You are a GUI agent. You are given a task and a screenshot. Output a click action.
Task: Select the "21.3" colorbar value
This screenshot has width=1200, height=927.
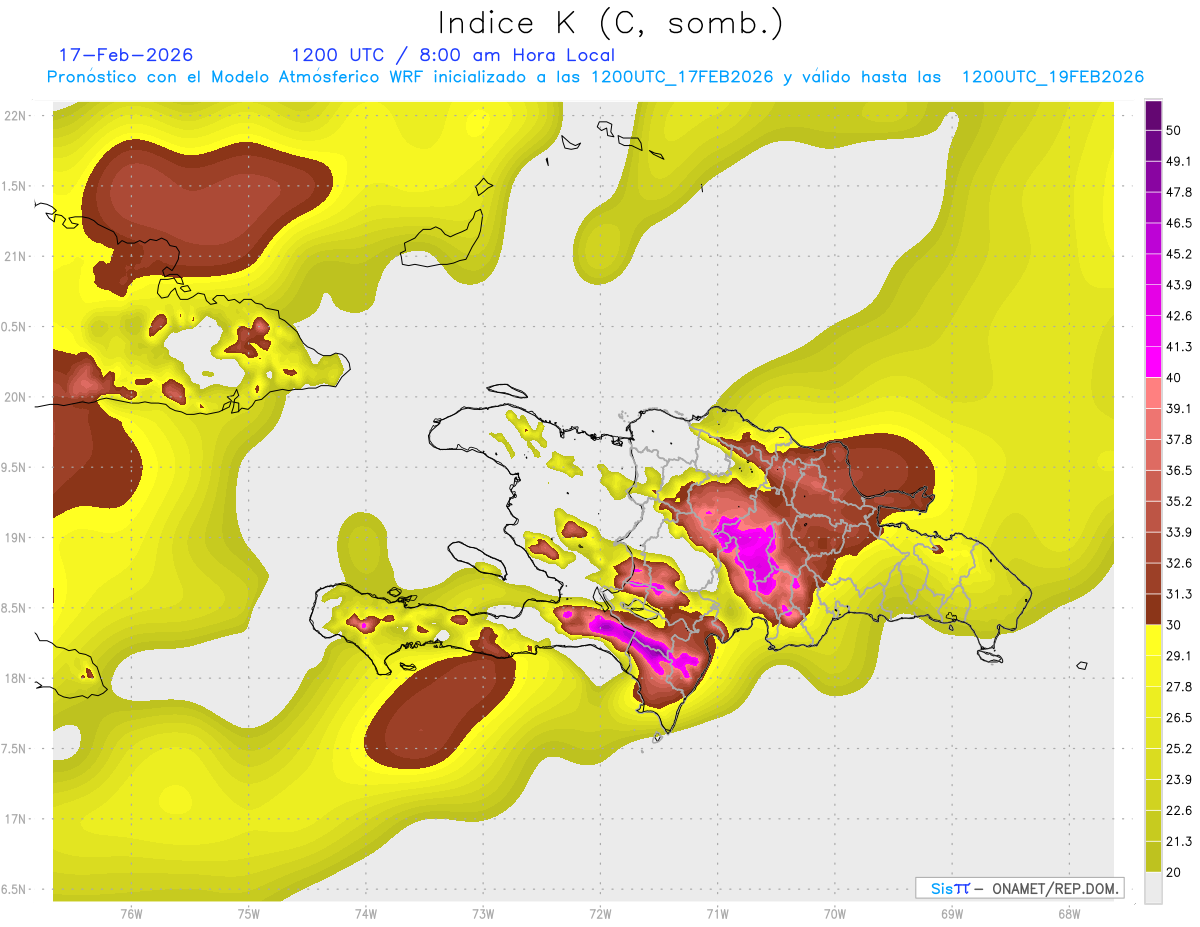(1179, 842)
